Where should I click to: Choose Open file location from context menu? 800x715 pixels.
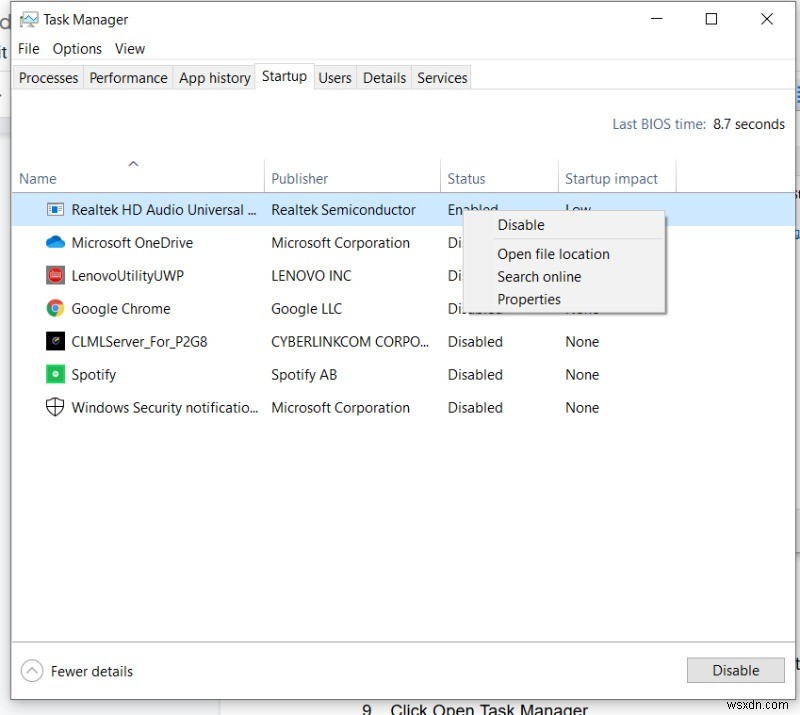tap(552, 254)
